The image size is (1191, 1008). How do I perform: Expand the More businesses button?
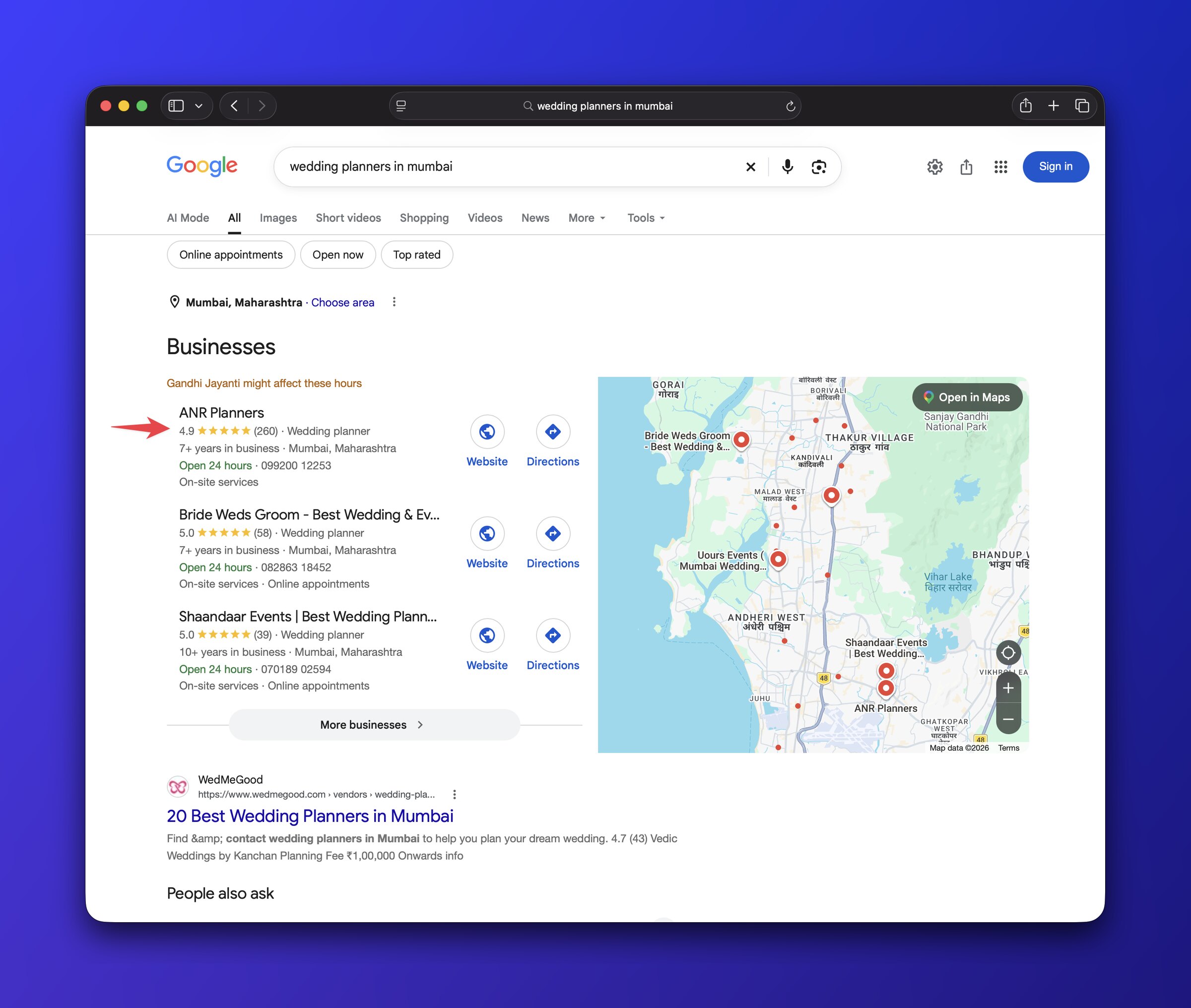(374, 725)
